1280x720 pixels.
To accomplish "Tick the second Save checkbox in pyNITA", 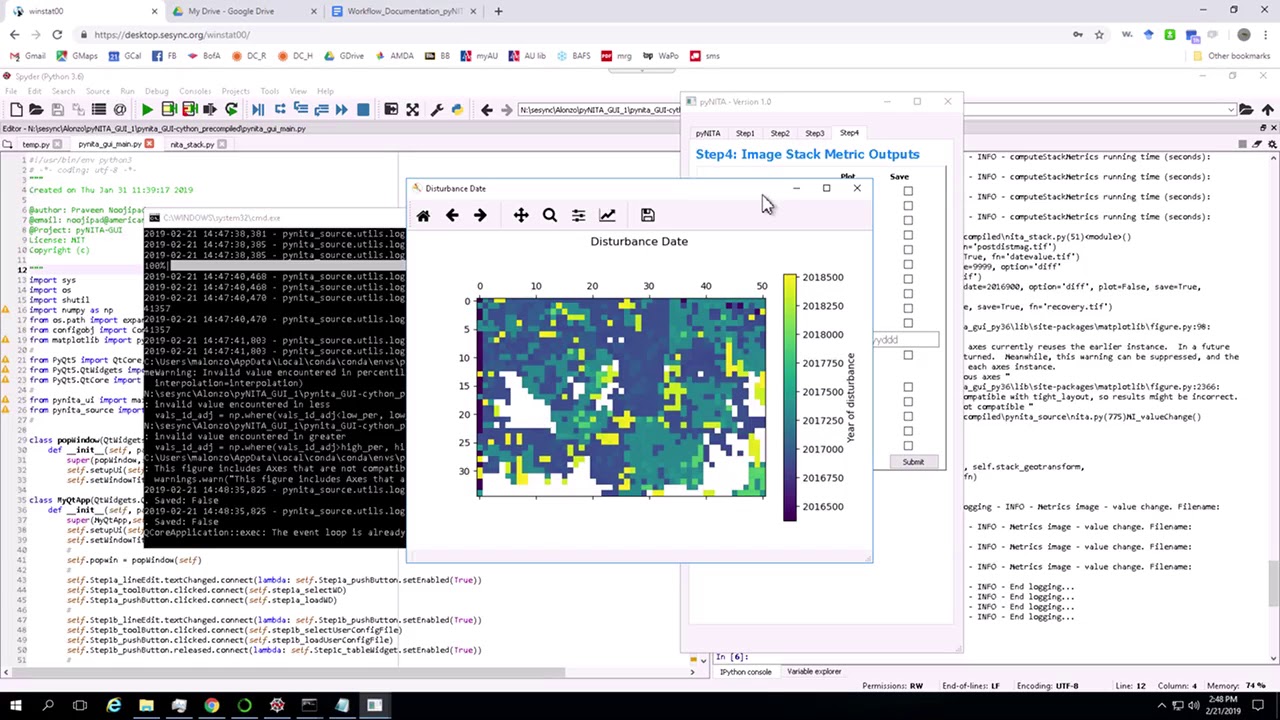I will tap(908, 206).
